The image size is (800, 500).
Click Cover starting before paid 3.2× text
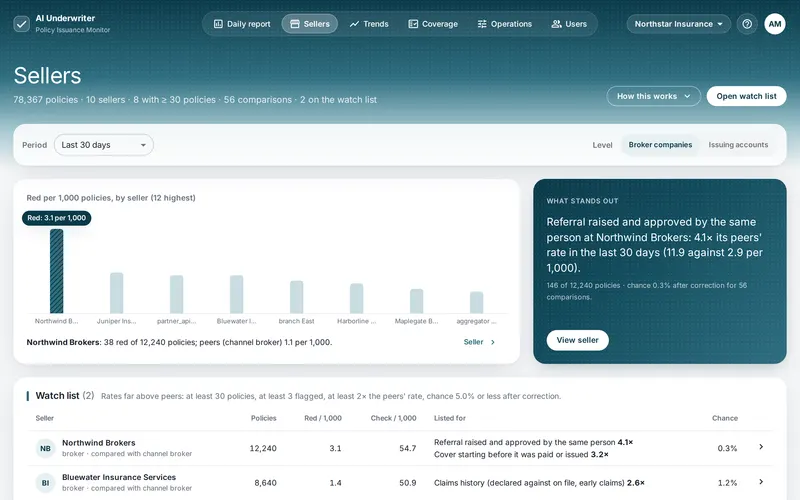pyautogui.click(x=521, y=455)
